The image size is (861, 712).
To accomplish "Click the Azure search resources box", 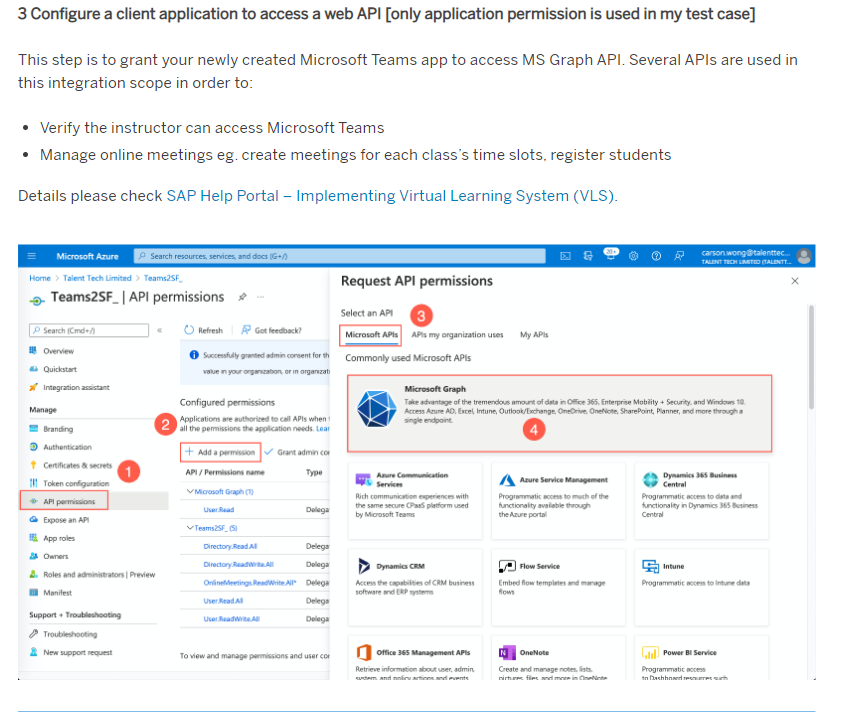I will 339,256.
